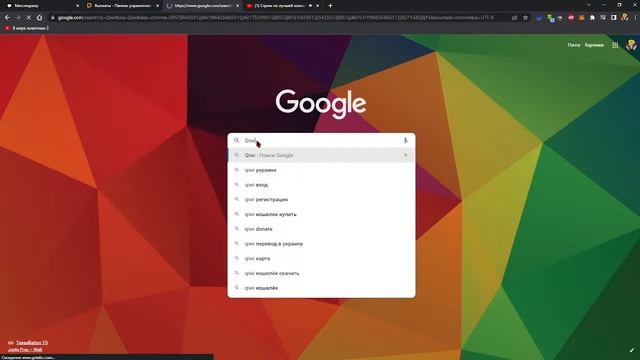
Task: Customize page with pencil icon at bottom right
Action: (x=632, y=350)
